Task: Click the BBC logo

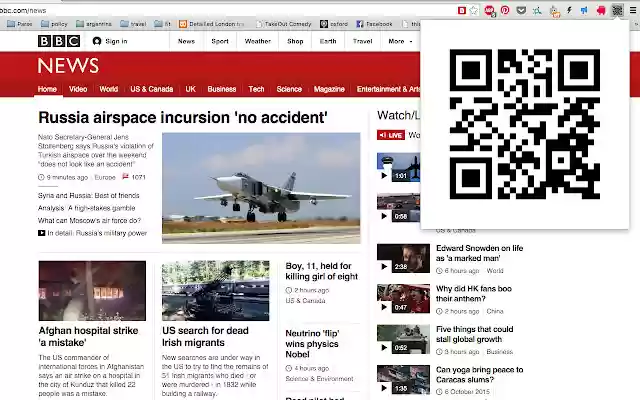Action: [x=59, y=41]
